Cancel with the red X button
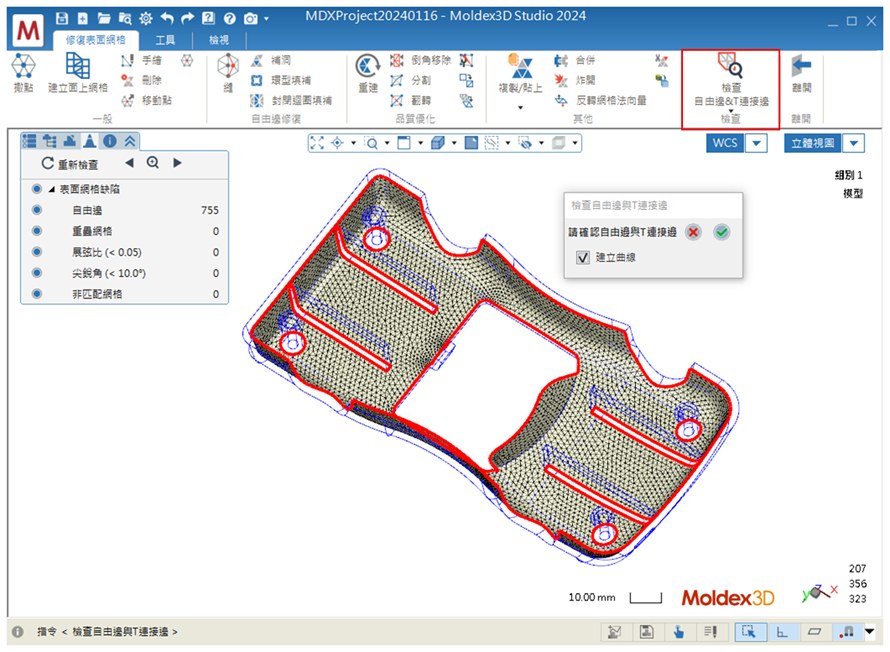This screenshot has height=652, width=890. (x=694, y=232)
